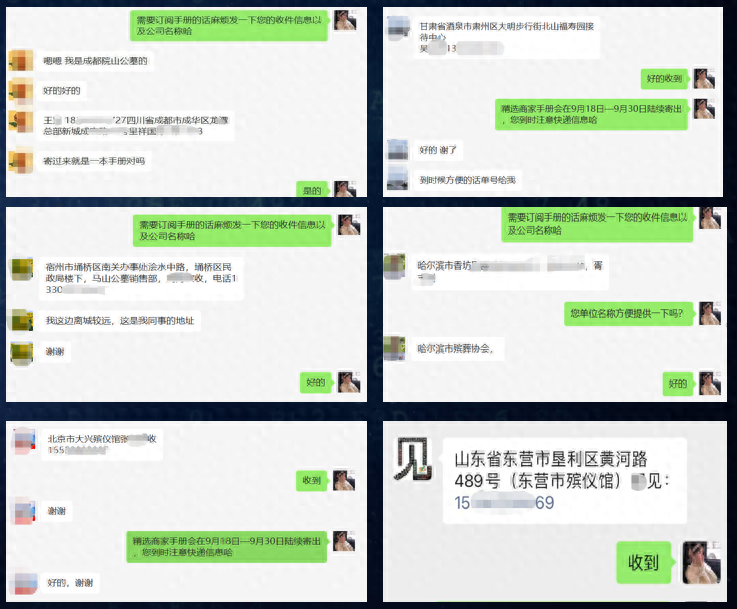Open woman avatar beside the 东营 chat's 收到 reply
The height and width of the screenshot is (609, 737).
pos(701,562)
